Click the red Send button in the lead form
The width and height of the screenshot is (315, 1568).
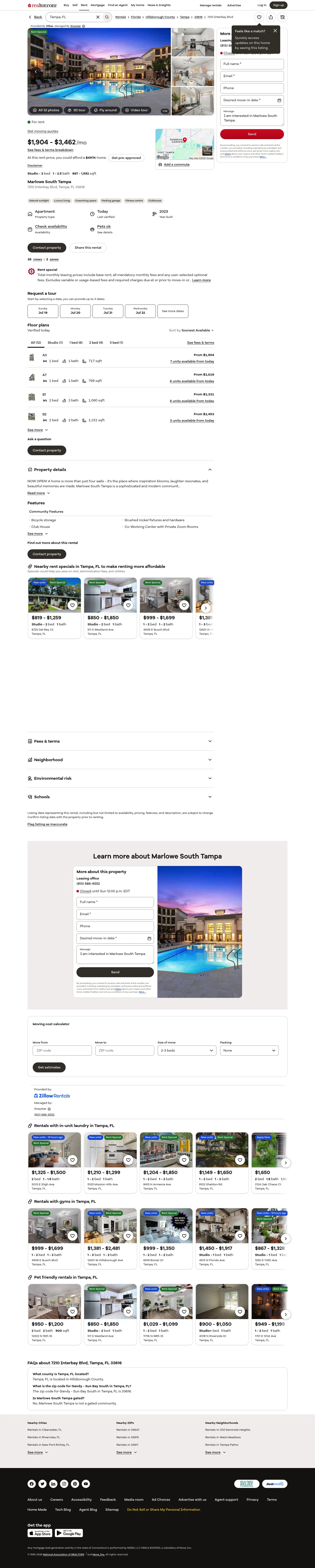pyautogui.click(x=252, y=134)
